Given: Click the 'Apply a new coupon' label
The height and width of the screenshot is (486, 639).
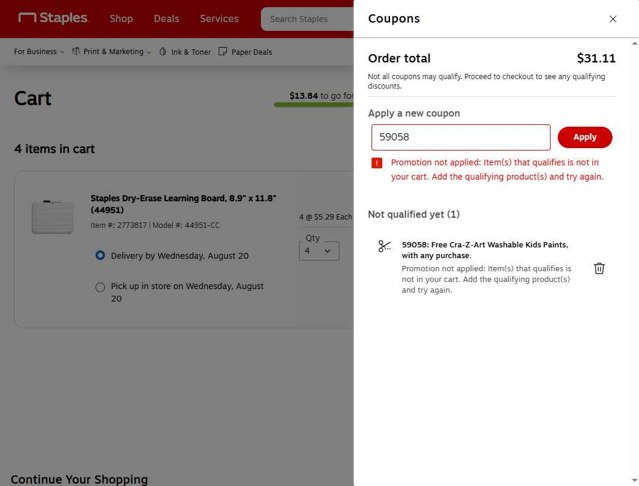Looking at the screenshot, I should (414, 113).
